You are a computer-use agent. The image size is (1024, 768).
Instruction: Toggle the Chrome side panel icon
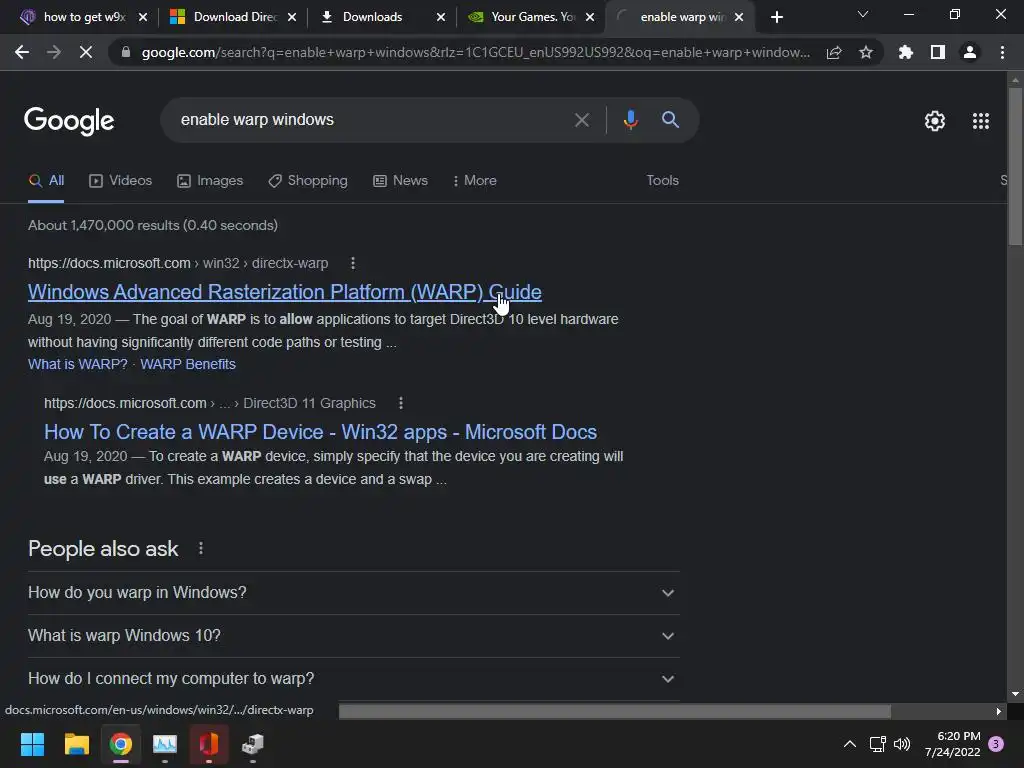(938, 52)
